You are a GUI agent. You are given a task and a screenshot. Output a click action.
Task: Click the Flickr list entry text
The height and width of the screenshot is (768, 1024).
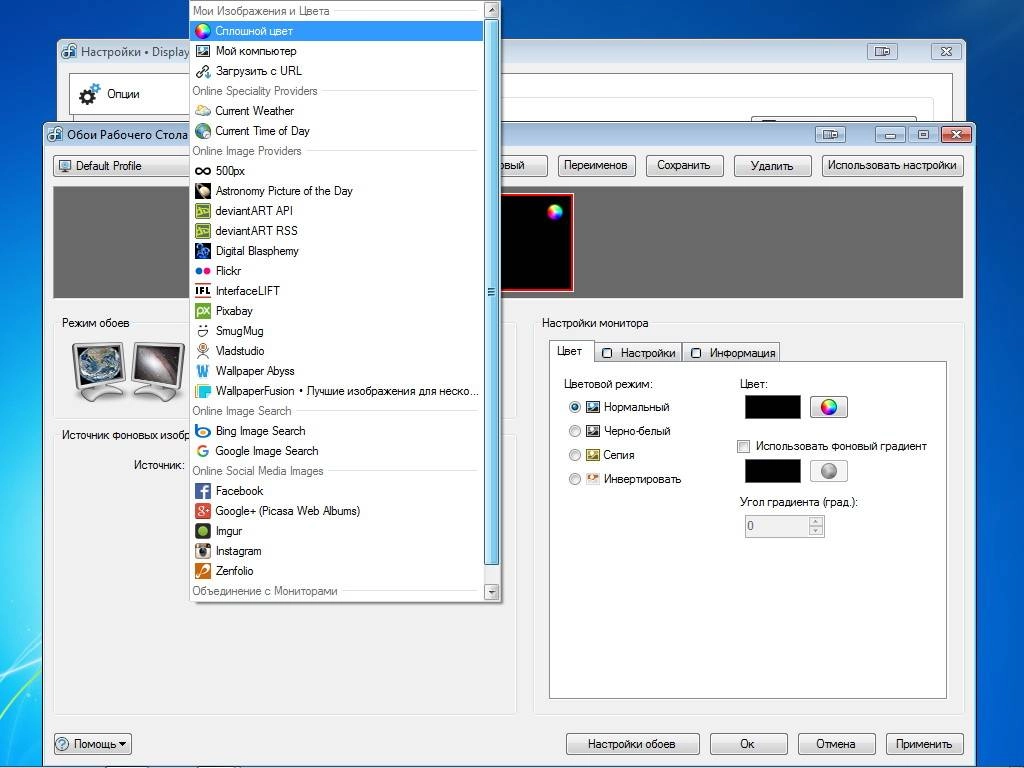(x=228, y=271)
